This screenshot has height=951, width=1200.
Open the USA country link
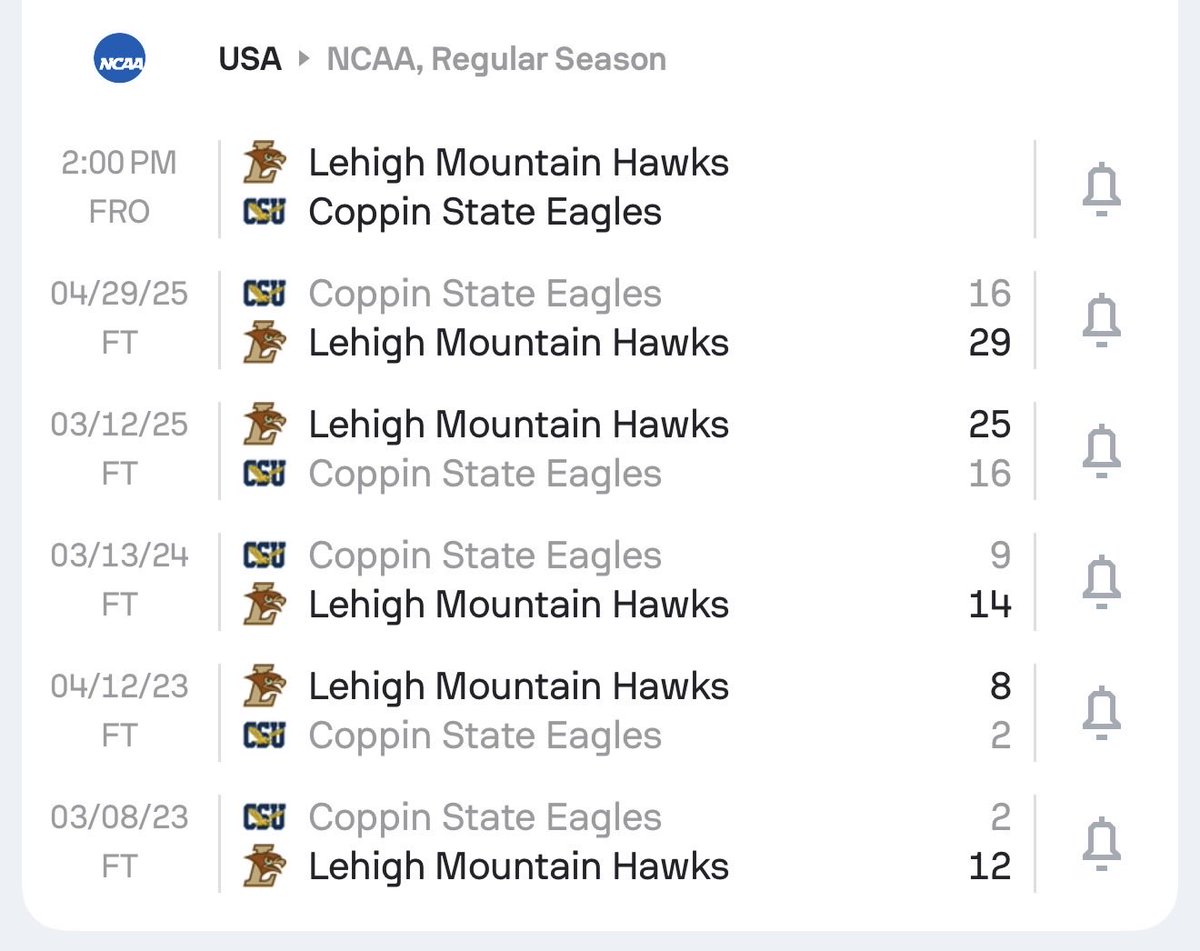coord(250,59)
